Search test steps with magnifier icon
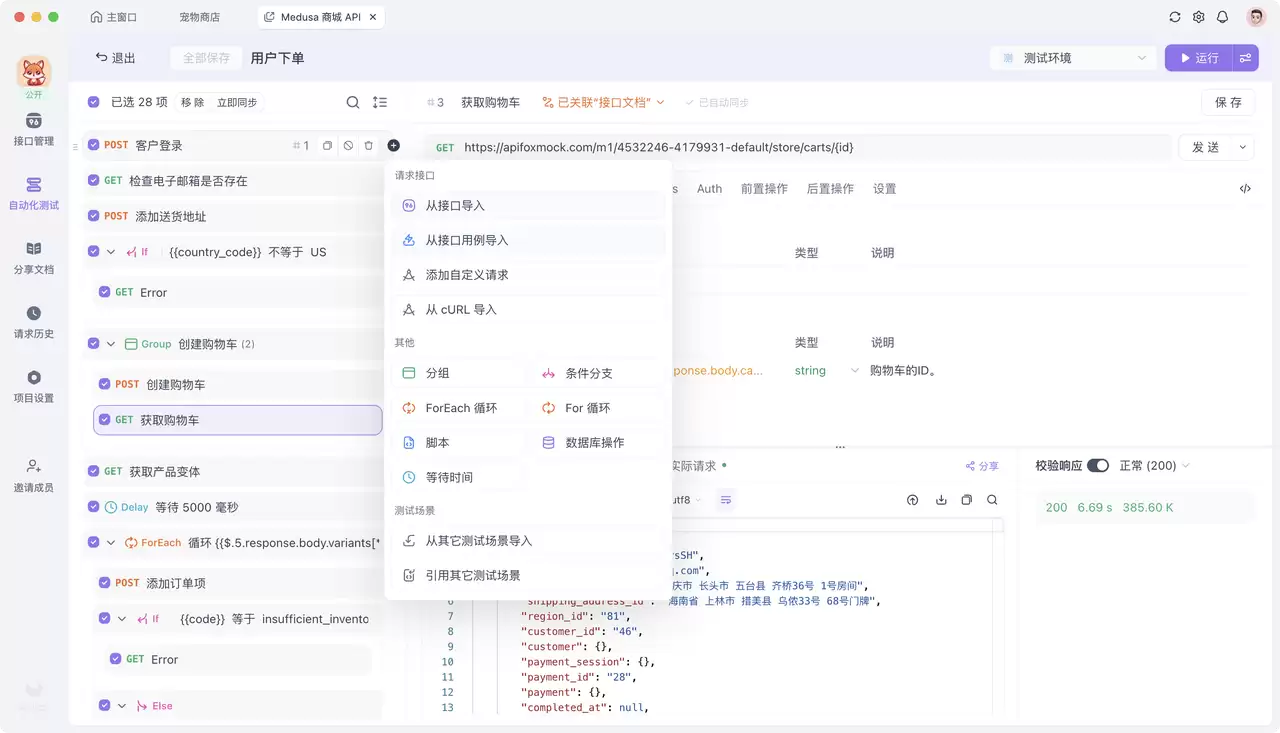Image resolution: width=1280 pixels, height=733 pixels. tap(353, 102)
